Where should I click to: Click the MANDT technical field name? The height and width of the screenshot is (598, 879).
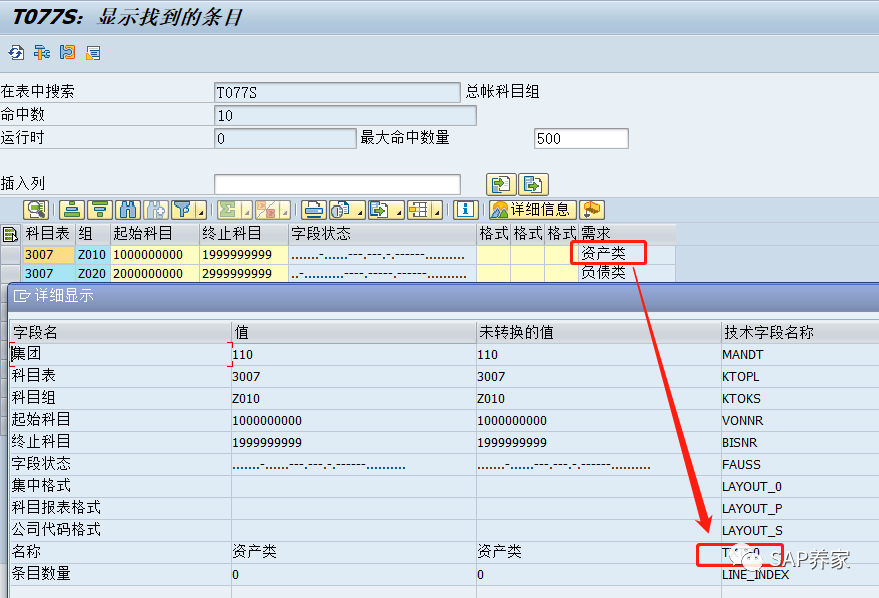pyautogui.click(x=742, y=355)
